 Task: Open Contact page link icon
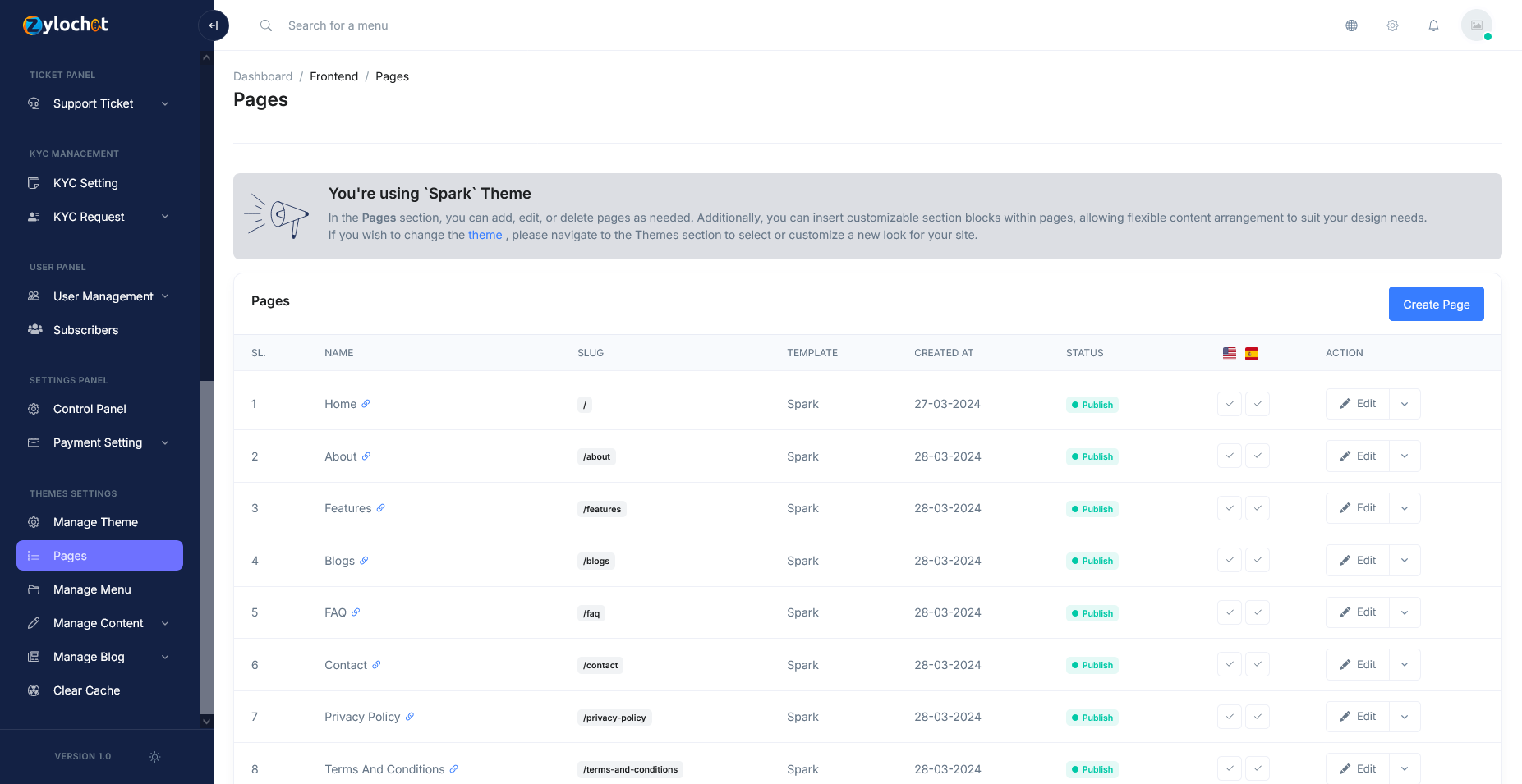[376, 664]
